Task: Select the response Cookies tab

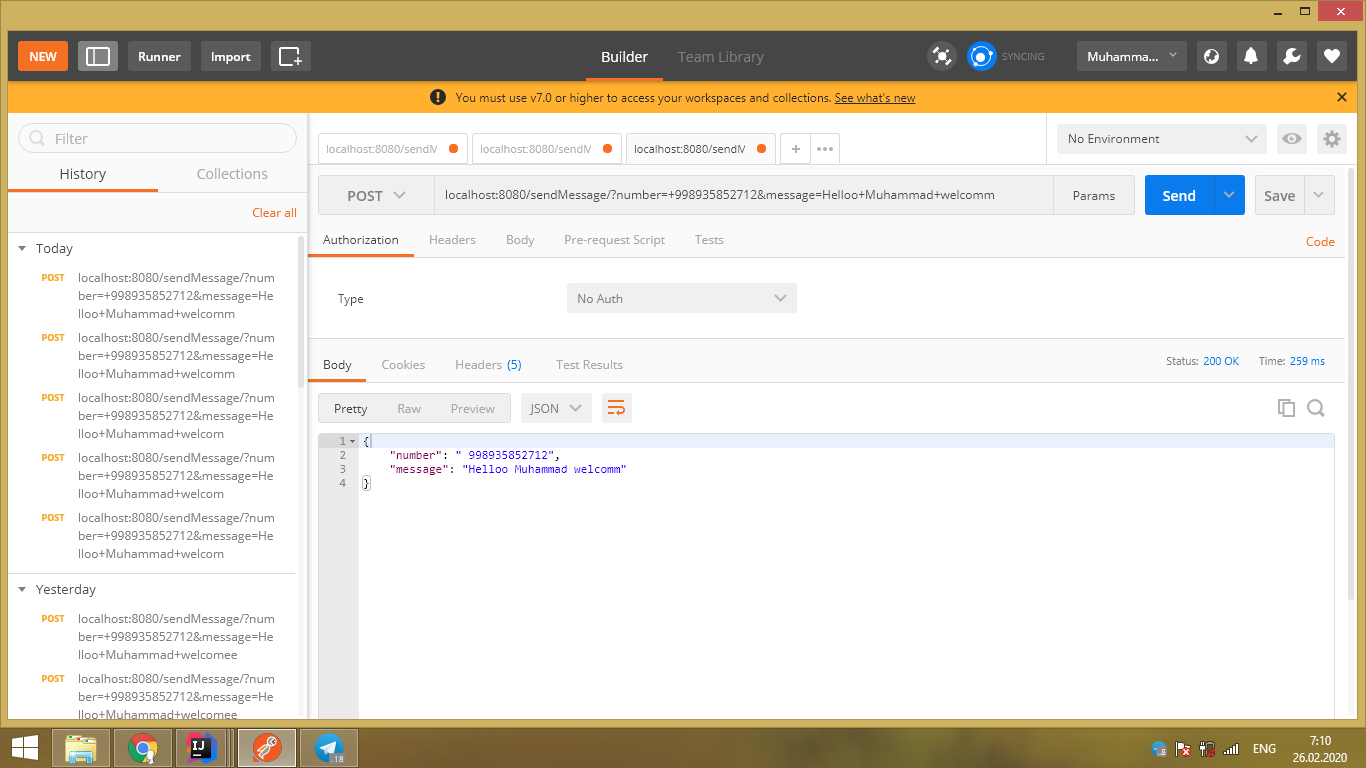Action: coord(403,365)
